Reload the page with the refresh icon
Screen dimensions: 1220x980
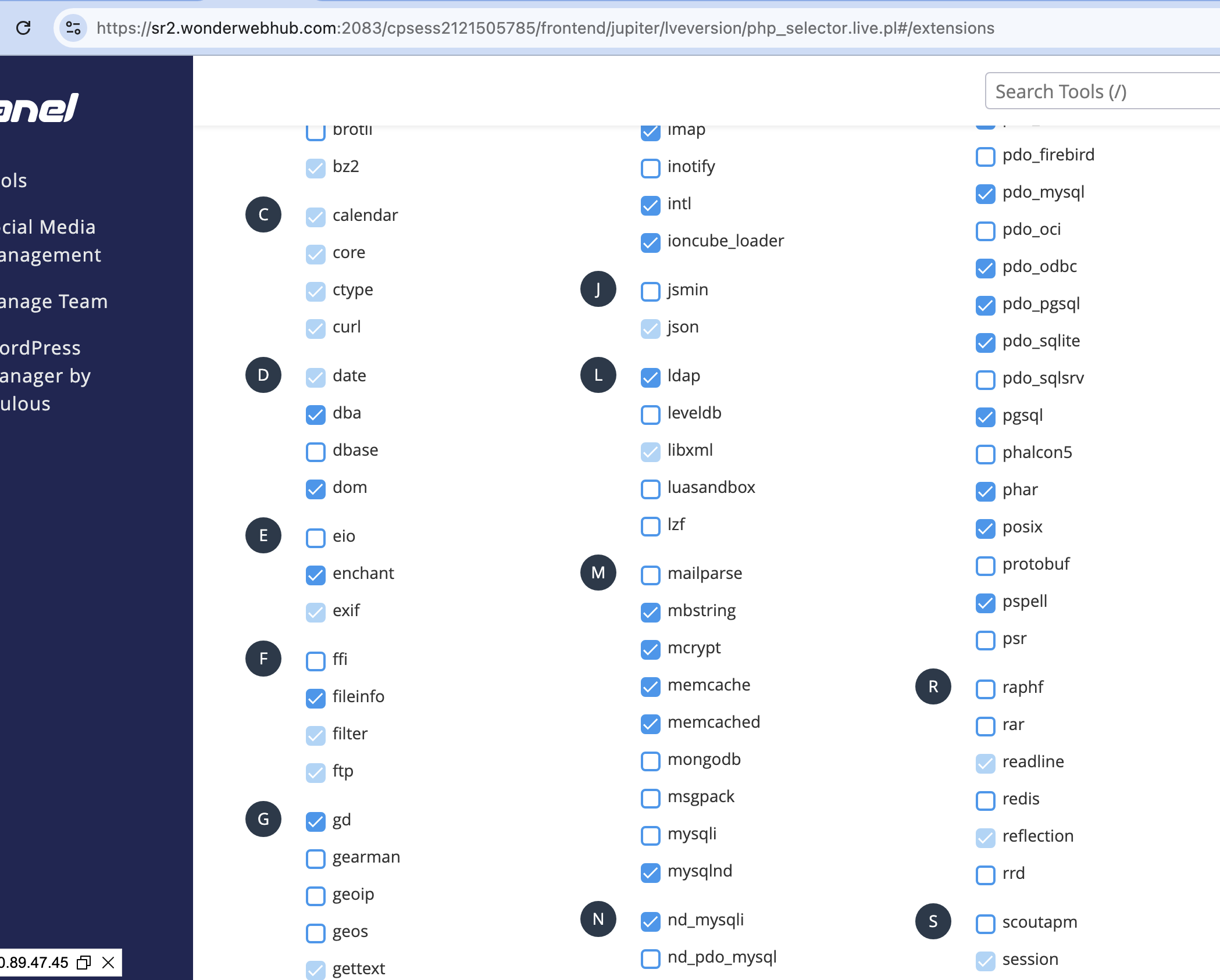[x=23, y=27]
